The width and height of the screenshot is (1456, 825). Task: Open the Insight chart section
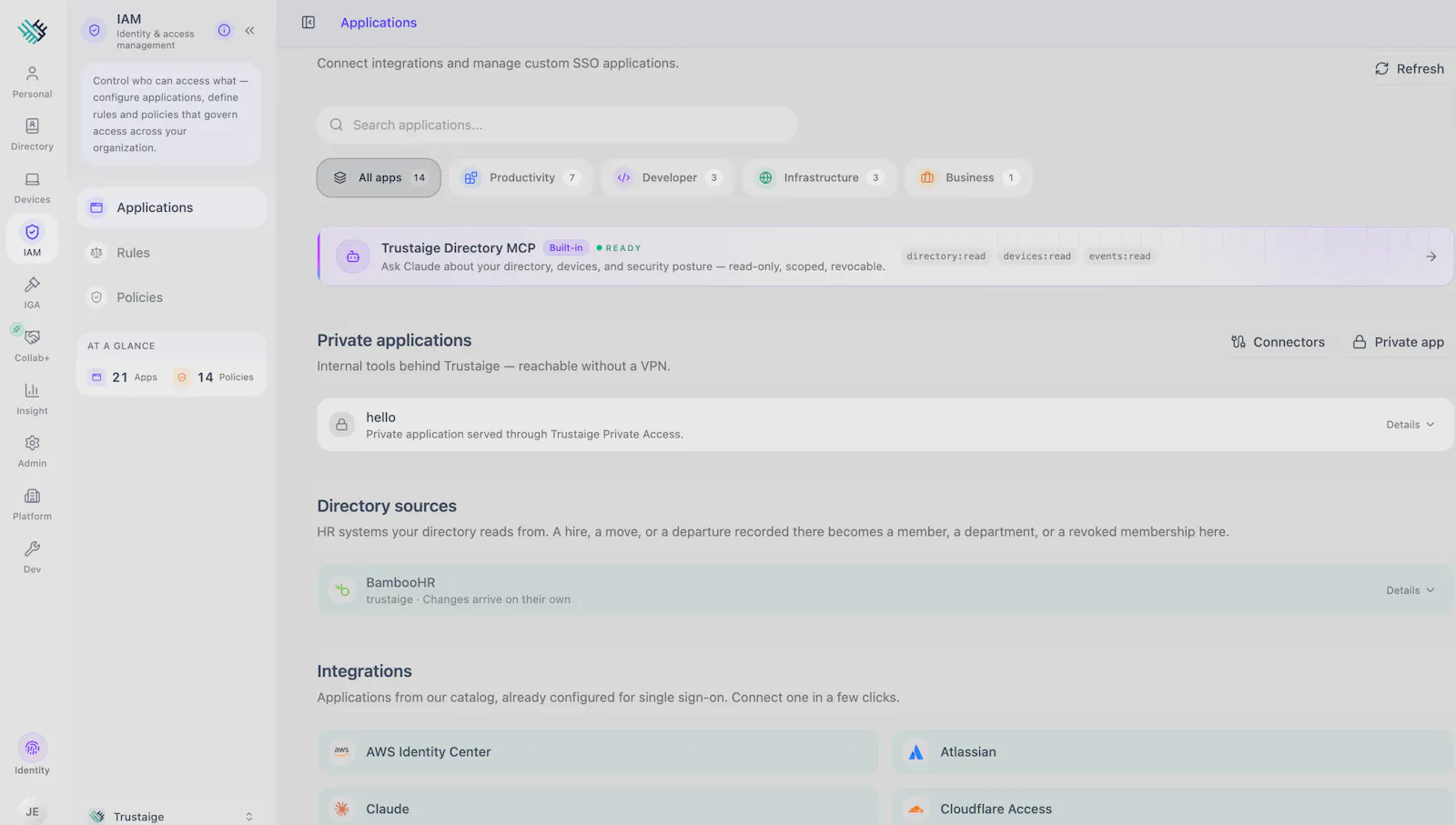pos(32,398)
